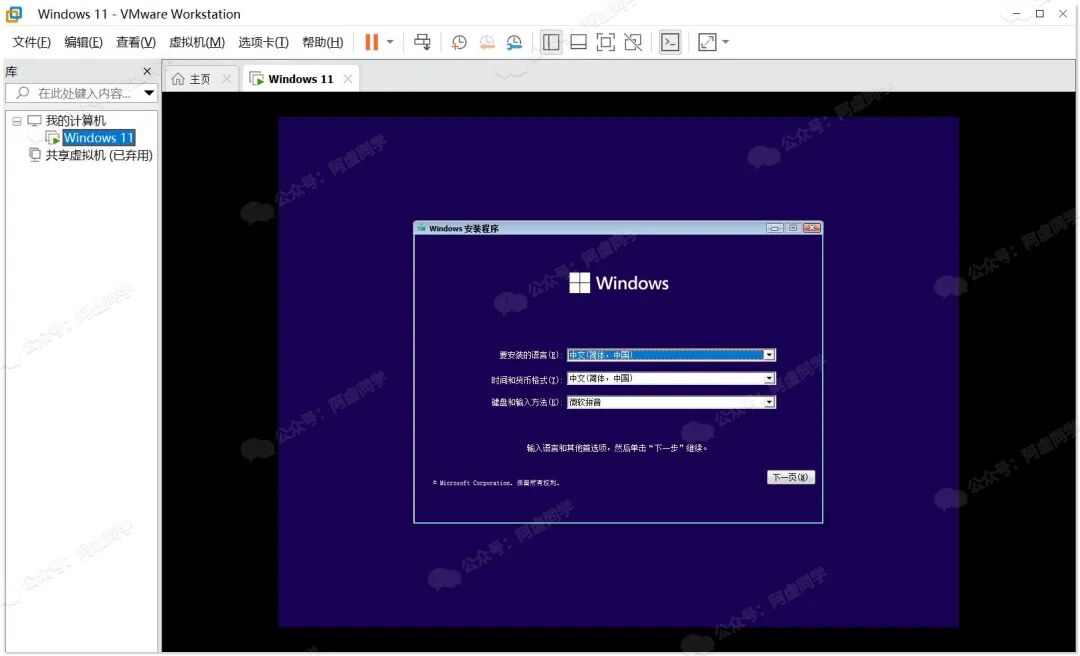The width and height of the screenshot is (1080, 656).
Task: Click the 下一页(N) button
Action: click(791, 477)
